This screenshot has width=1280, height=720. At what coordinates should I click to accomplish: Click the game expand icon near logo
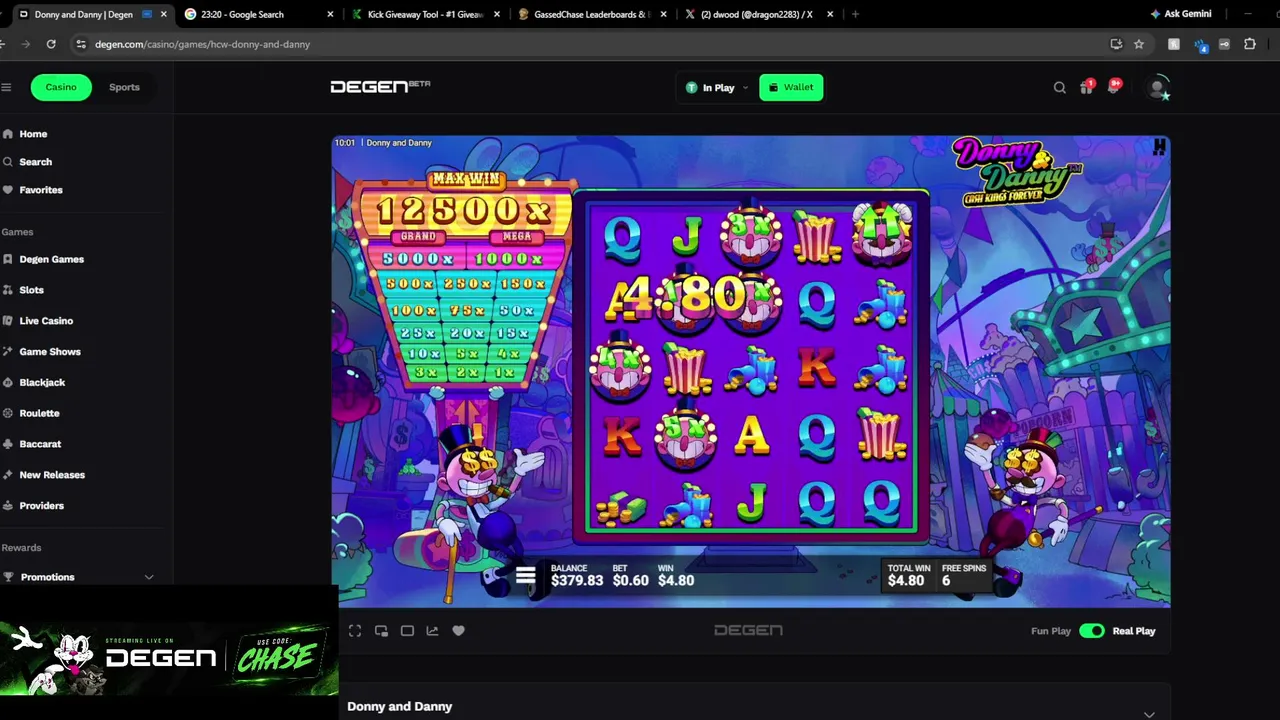coord(1159,148)
